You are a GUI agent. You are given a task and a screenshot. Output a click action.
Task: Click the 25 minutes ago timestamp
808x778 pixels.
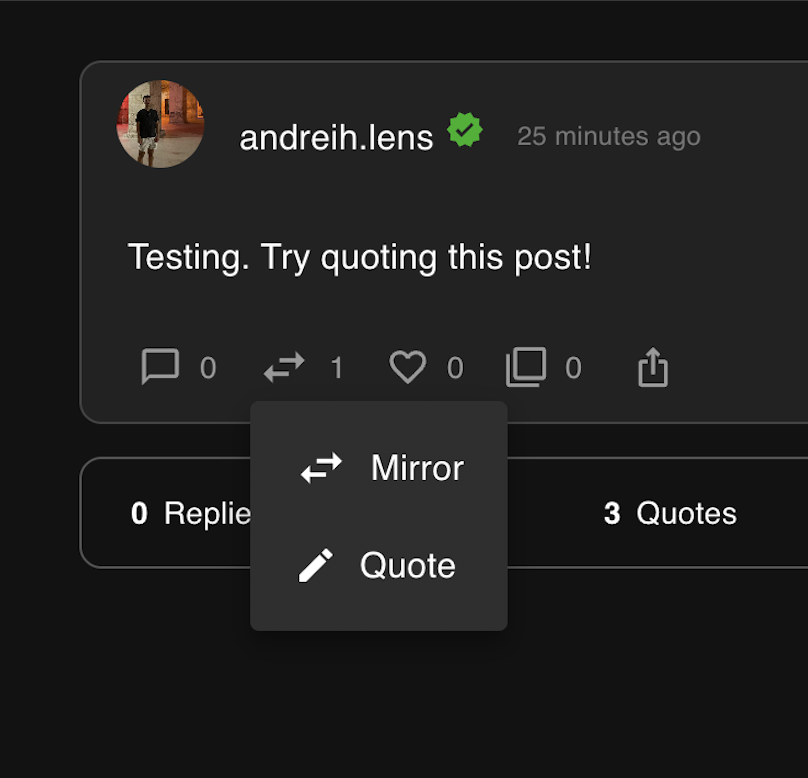click(x=609, y=137)
